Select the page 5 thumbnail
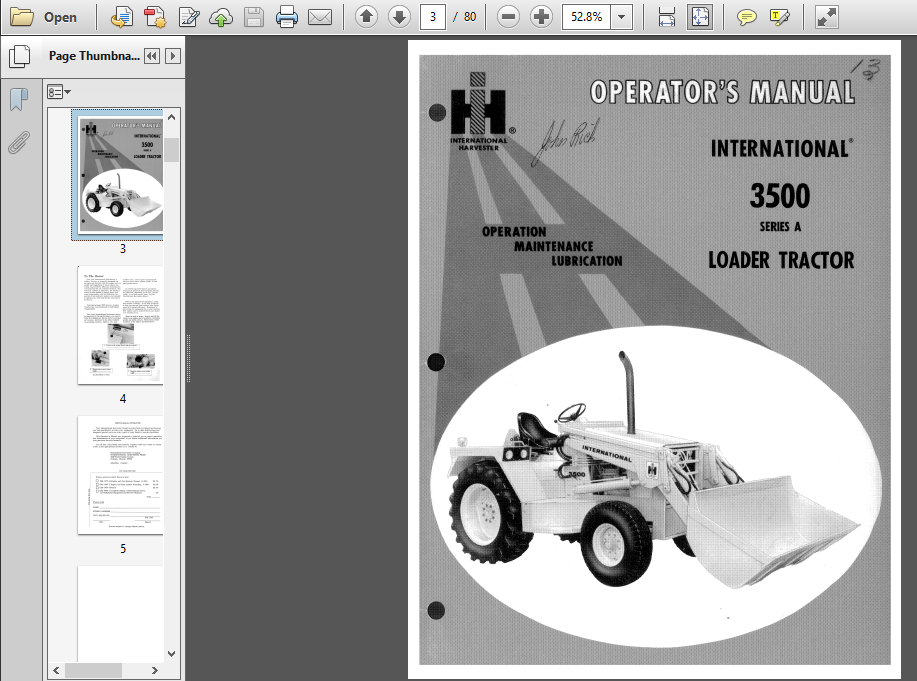The height and width of the screenshot is (681, 917). pos(120,475)
